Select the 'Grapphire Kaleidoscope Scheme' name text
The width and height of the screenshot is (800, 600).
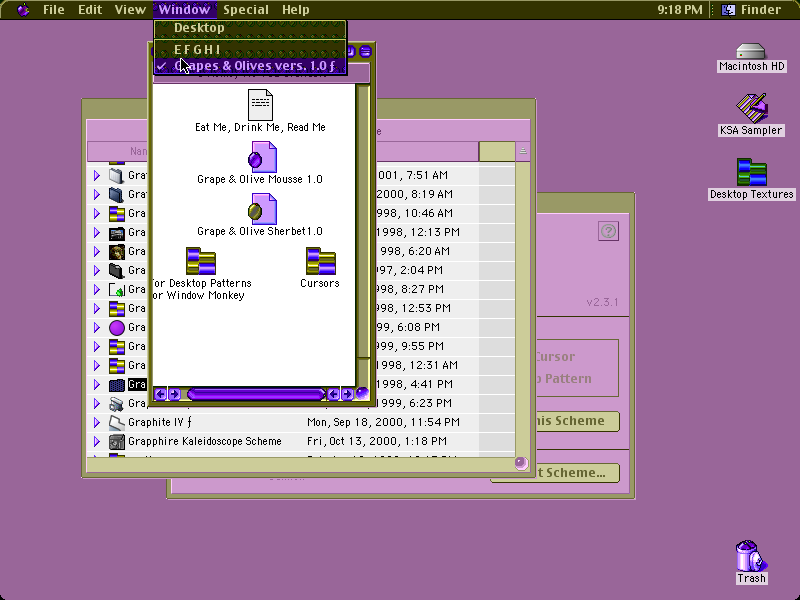pyautogui.click(x=205, y=441)
